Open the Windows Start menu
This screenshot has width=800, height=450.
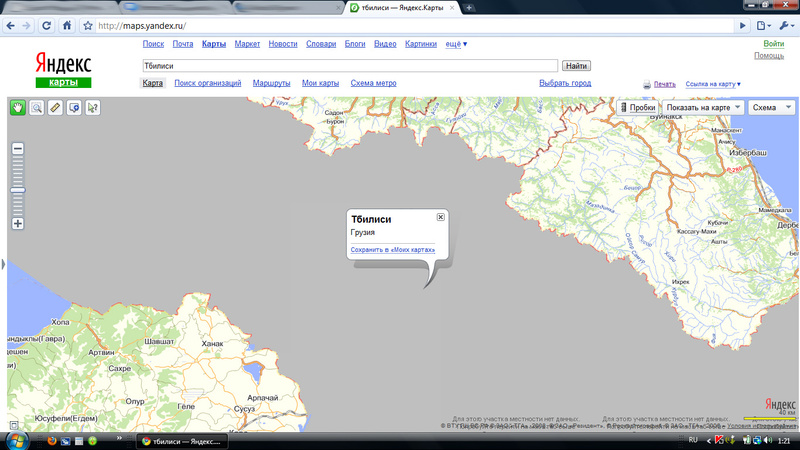[15, 440]
